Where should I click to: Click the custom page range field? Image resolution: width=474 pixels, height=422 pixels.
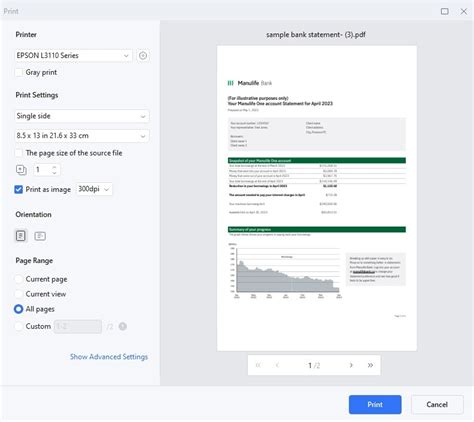point(78,326)
